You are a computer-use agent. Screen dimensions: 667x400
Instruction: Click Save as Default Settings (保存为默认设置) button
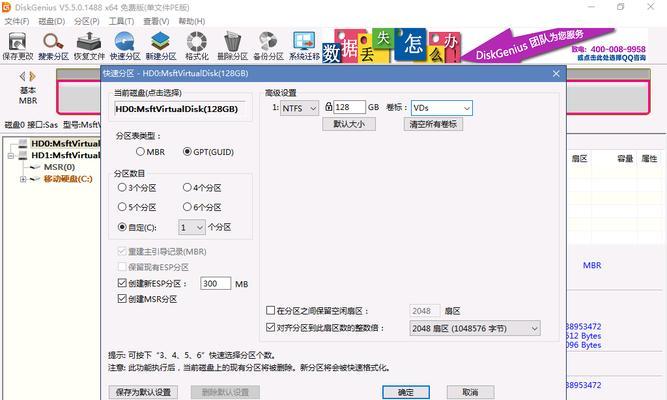[143, 392]
